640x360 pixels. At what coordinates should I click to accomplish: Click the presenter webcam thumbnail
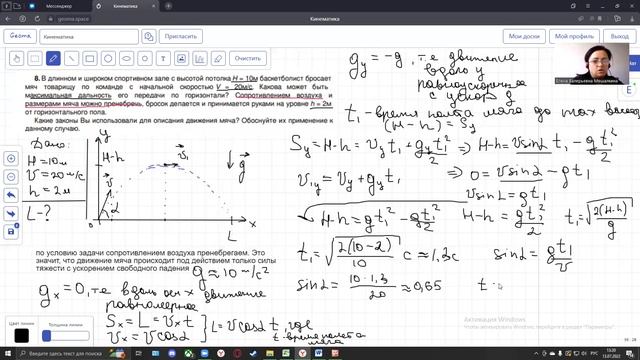592,64
